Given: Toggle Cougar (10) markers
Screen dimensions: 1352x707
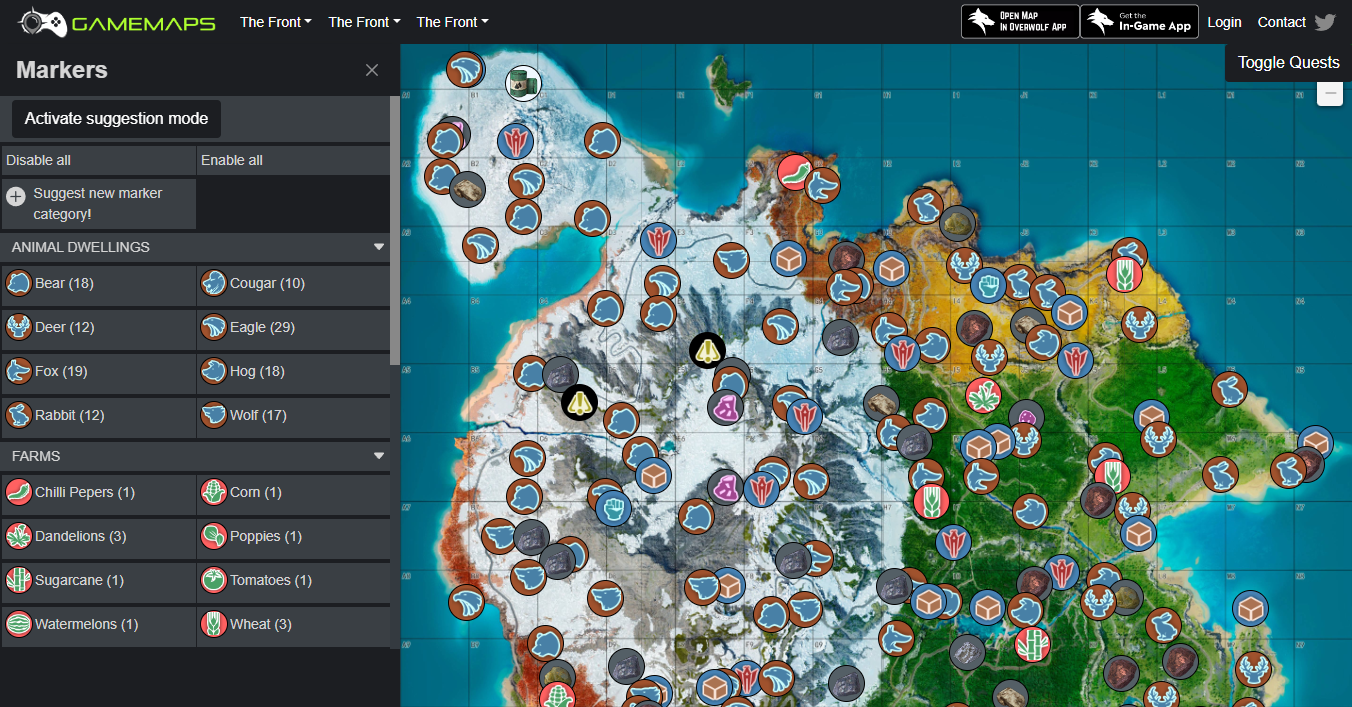Looking at the screenshot, I should [x=293, y=283].
